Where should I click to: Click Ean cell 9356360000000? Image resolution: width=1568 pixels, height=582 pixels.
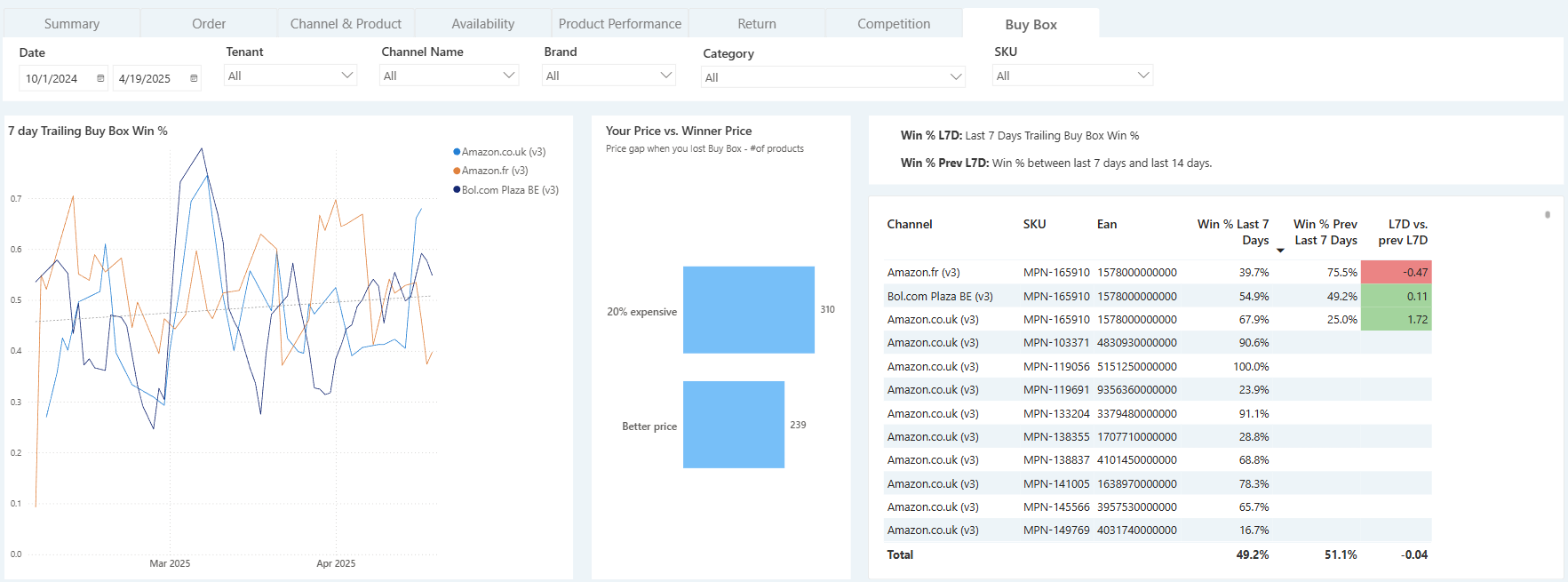[x=1137, y=389]
